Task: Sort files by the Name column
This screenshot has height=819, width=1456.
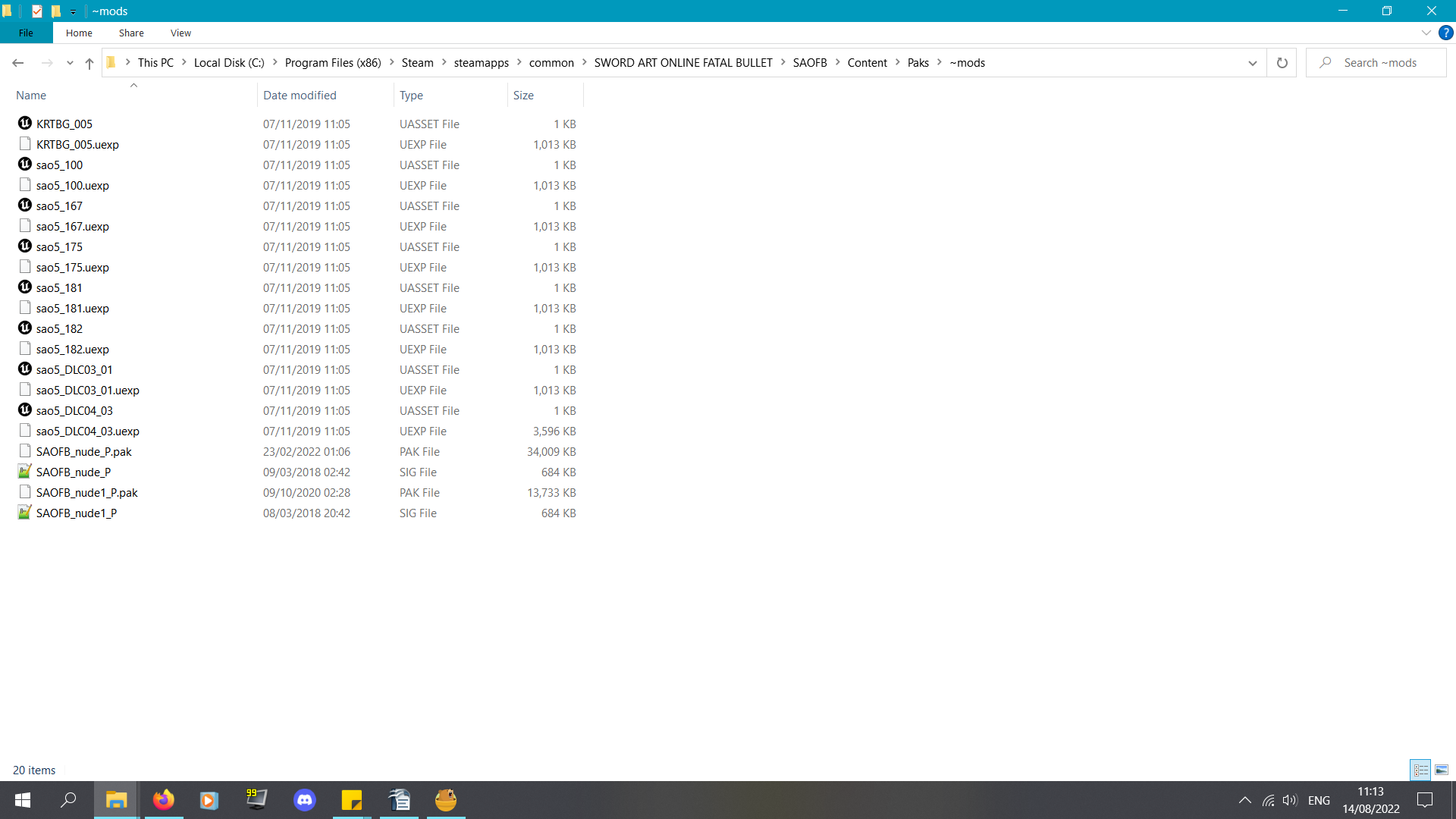Action: click(134, 95)
